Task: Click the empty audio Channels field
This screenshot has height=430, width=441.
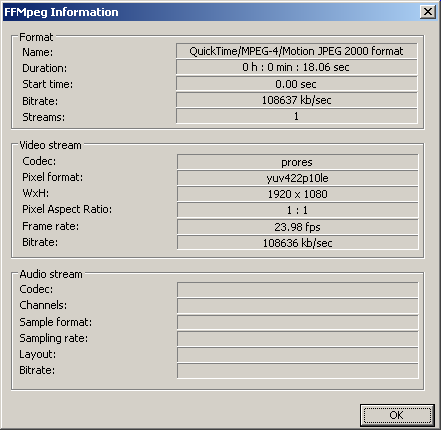Action: (297, 306)
